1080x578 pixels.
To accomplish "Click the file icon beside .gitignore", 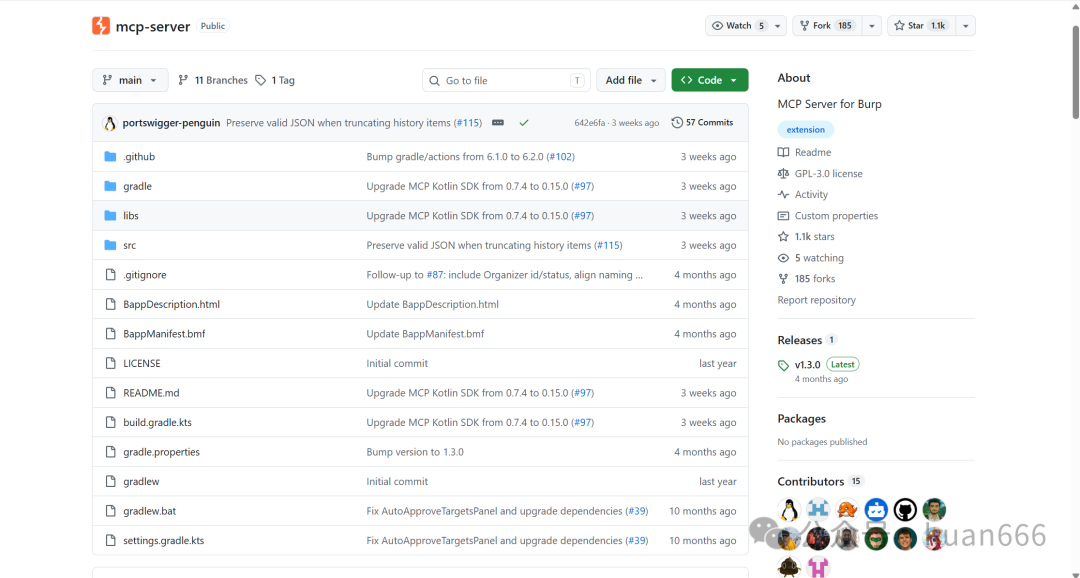I will [110, 275].
